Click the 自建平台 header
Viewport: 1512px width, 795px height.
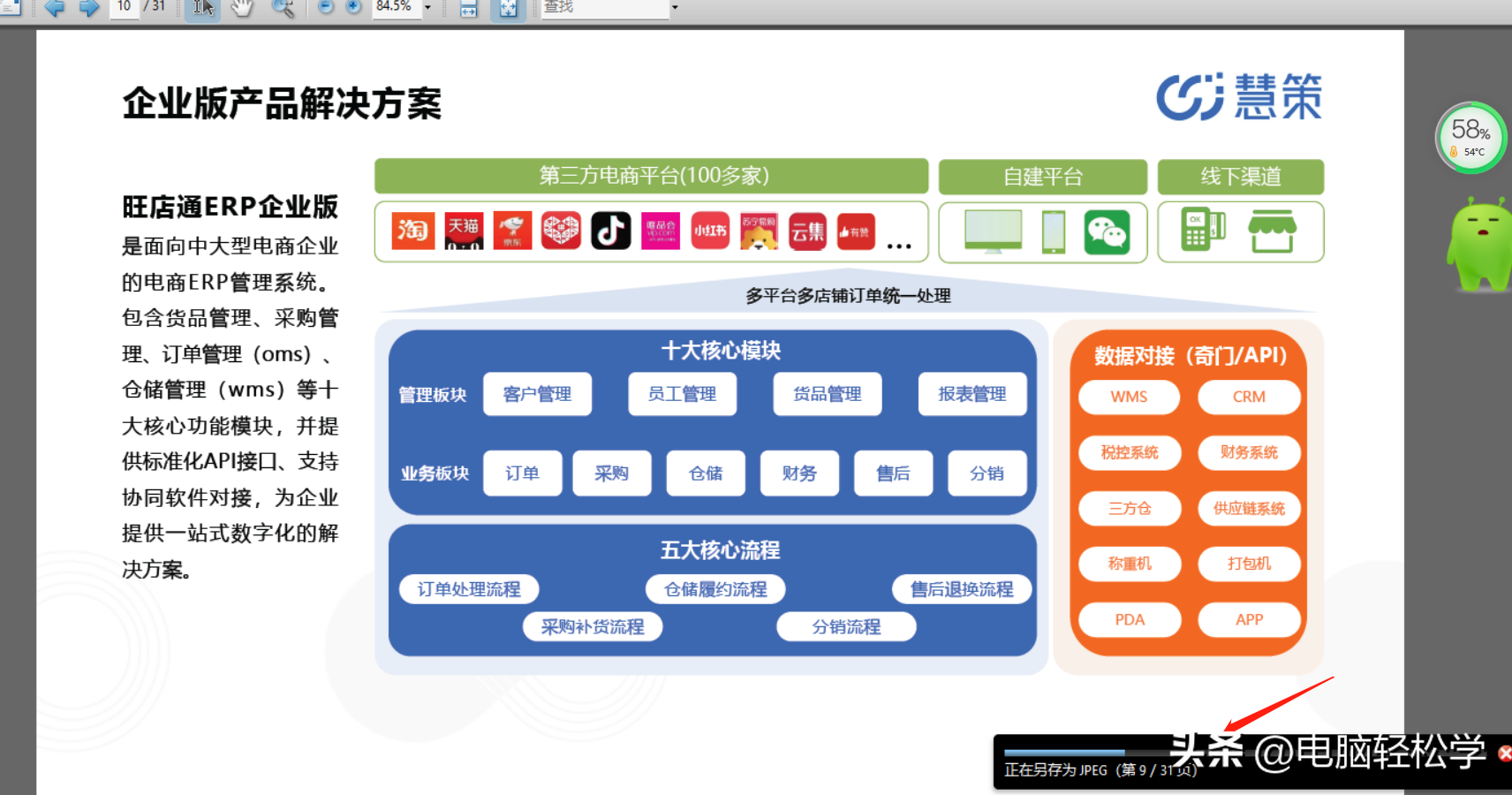pos(1043,177)
